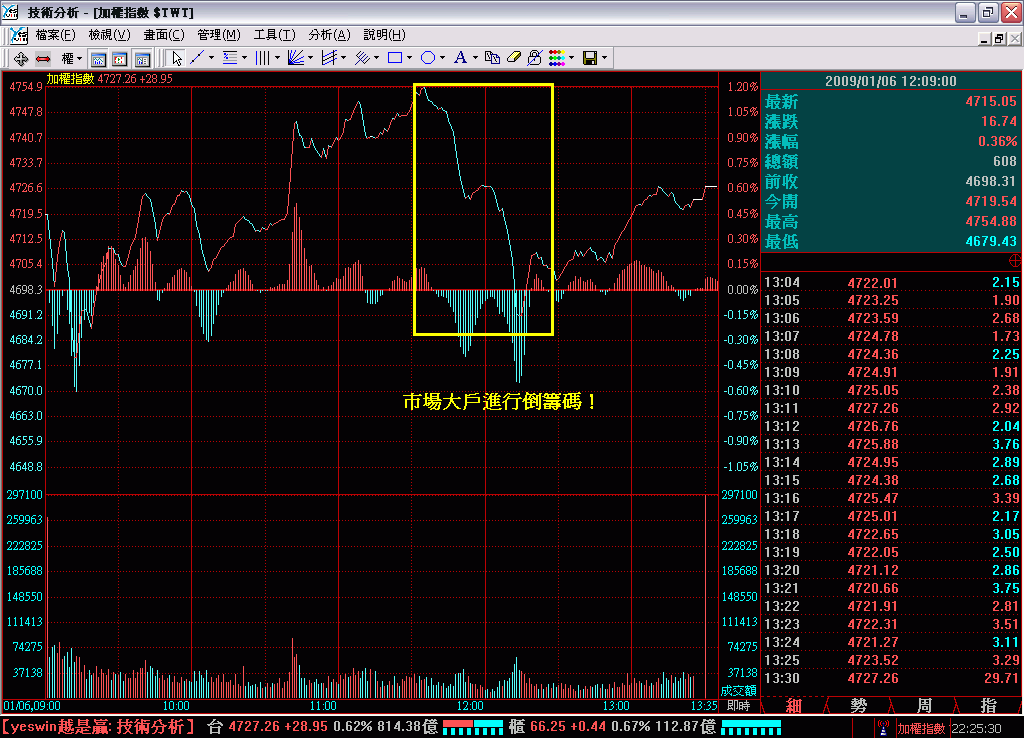The width and height of the screenshot is (1024, 738).
Task: Open the 畫面(C) menu
Action: click(164, 35)
